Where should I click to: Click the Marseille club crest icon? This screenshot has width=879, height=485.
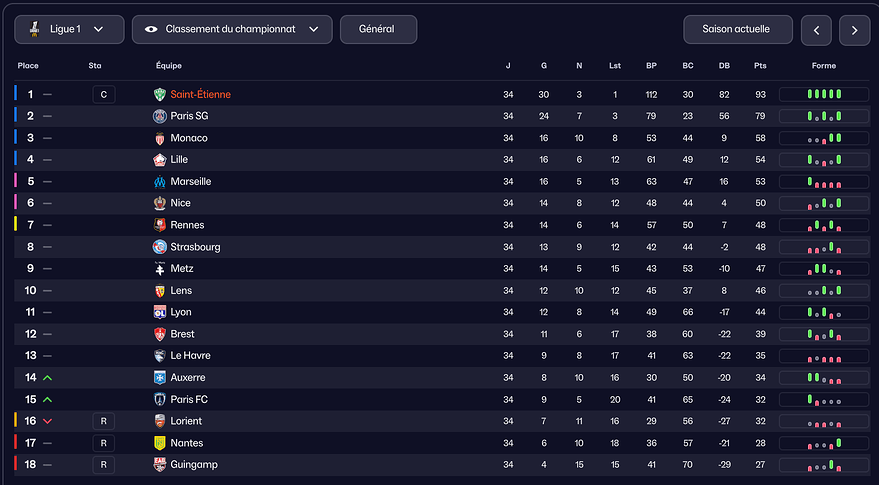[160, 182]
